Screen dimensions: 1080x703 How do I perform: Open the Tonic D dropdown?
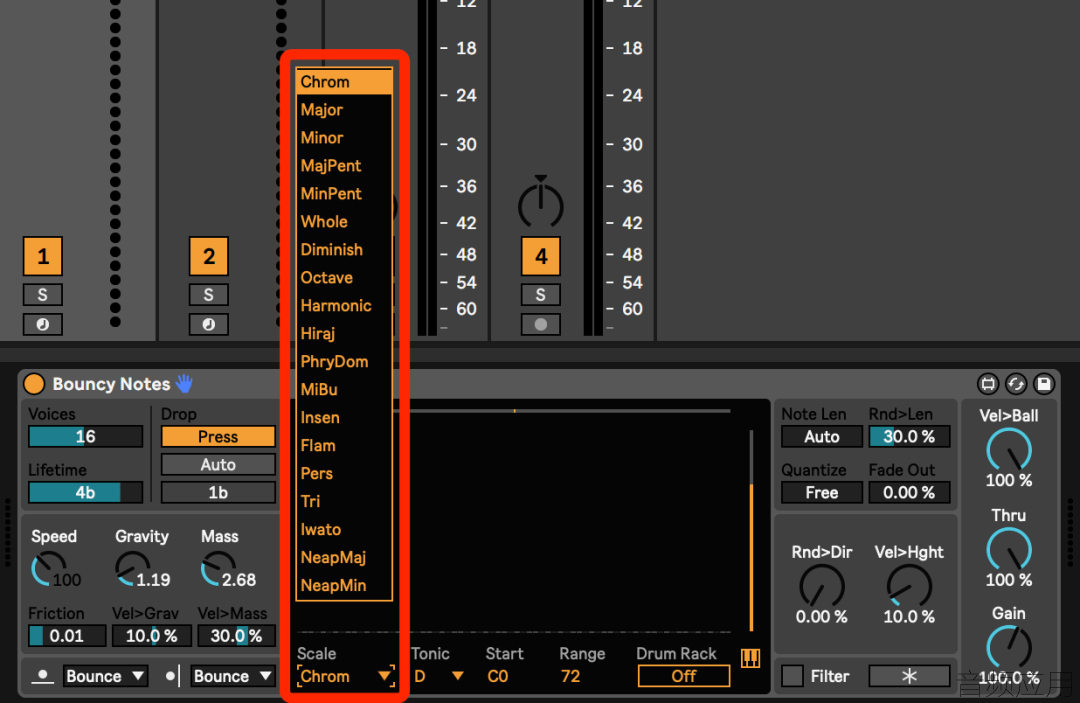(439, 676)
